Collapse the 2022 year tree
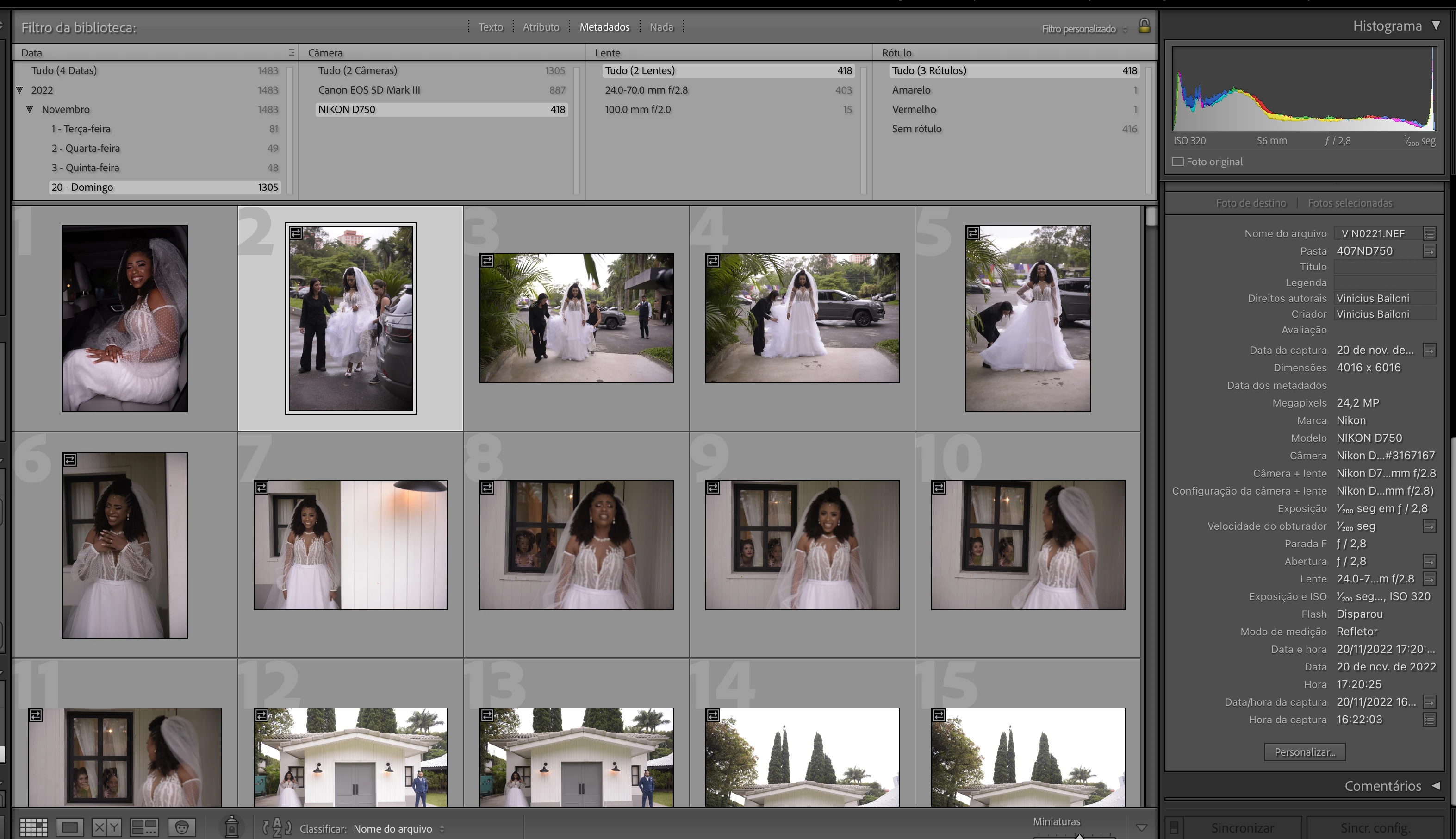The image size is (1456, 839). click(x=19, y=90)
